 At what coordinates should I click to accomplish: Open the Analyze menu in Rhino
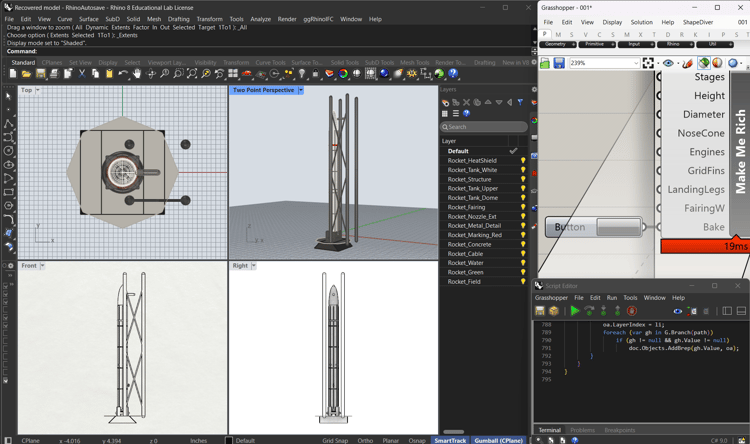(x=260, y=19)
